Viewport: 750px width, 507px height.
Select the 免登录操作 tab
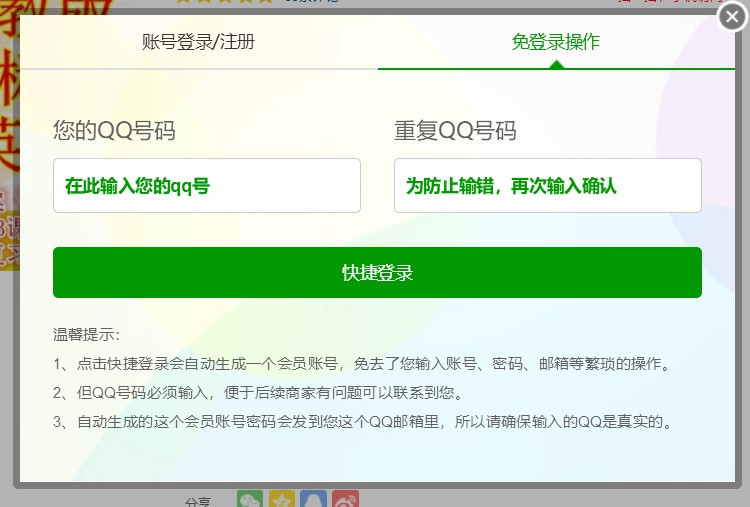tap(556, 42)
